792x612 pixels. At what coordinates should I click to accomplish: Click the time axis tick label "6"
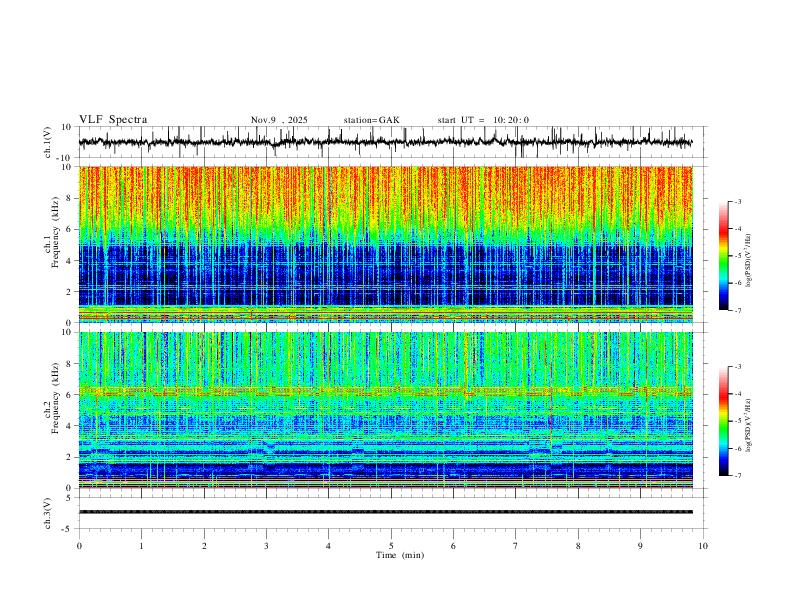[453, 546]
